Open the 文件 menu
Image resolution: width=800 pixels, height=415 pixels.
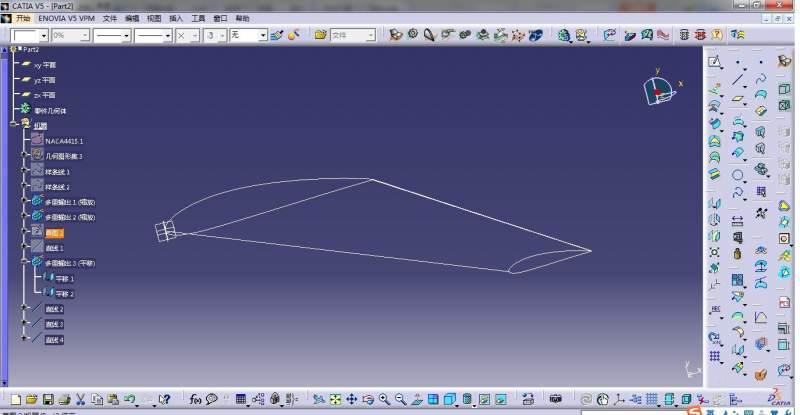pos(110,18)
